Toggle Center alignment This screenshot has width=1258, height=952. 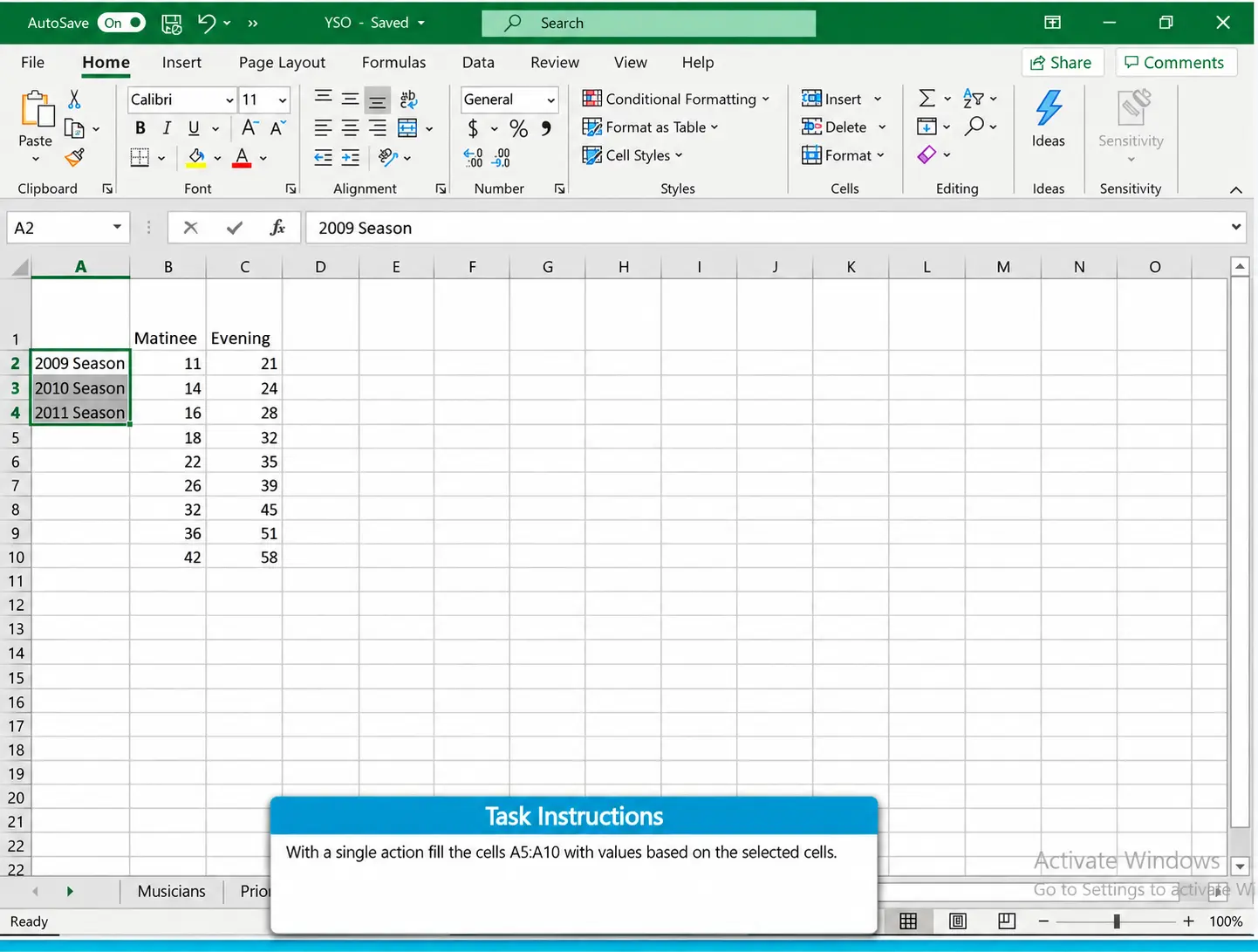[x=350, y=128]
